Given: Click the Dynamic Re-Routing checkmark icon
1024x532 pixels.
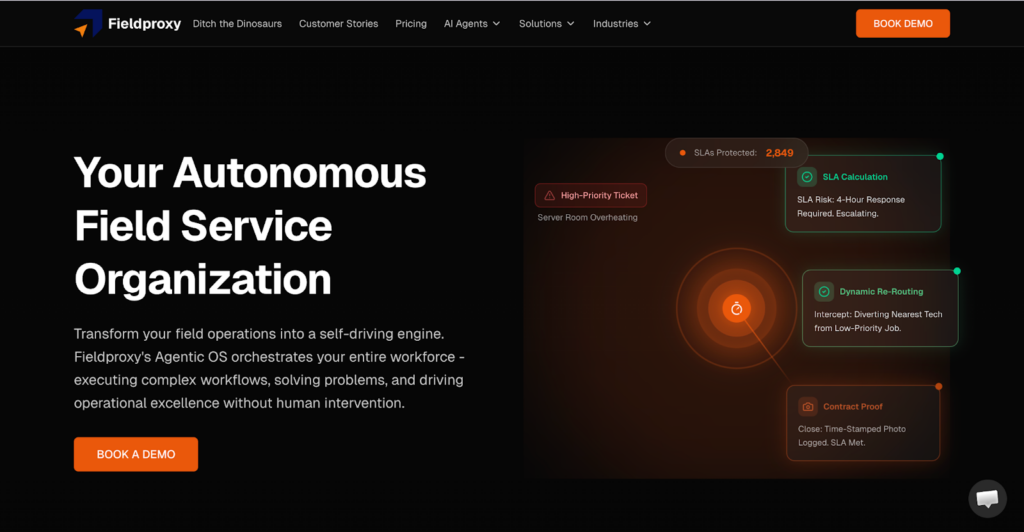Looking at the screenshot, I should point(824,292).
